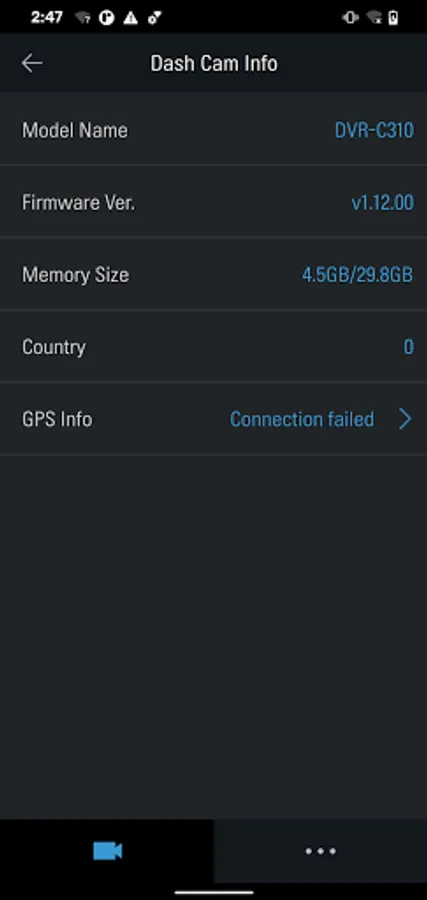Go back using the arrow icon
Image resolution: width=427 pixels, height=900 pixels.
[x=32, y=63]
